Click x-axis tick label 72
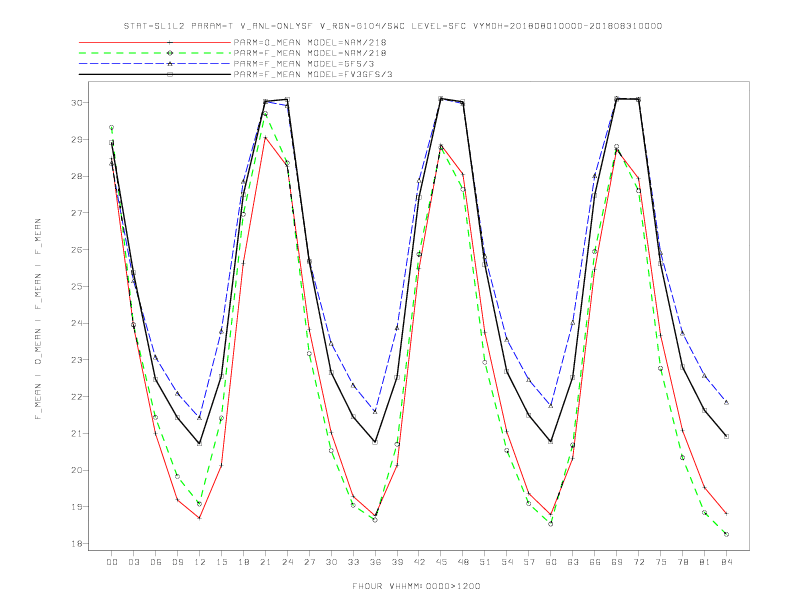 click(x=638, y=562)
